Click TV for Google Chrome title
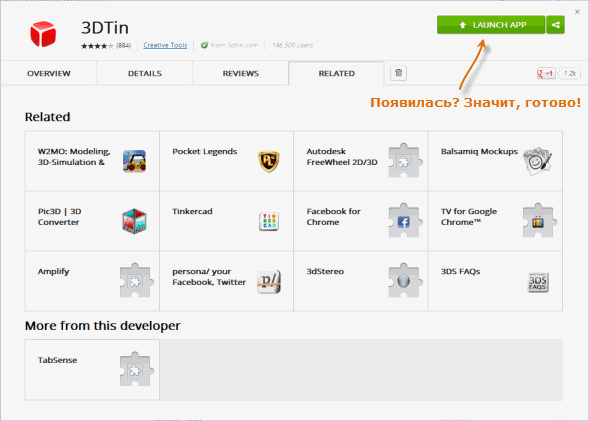 click(469, 217)
